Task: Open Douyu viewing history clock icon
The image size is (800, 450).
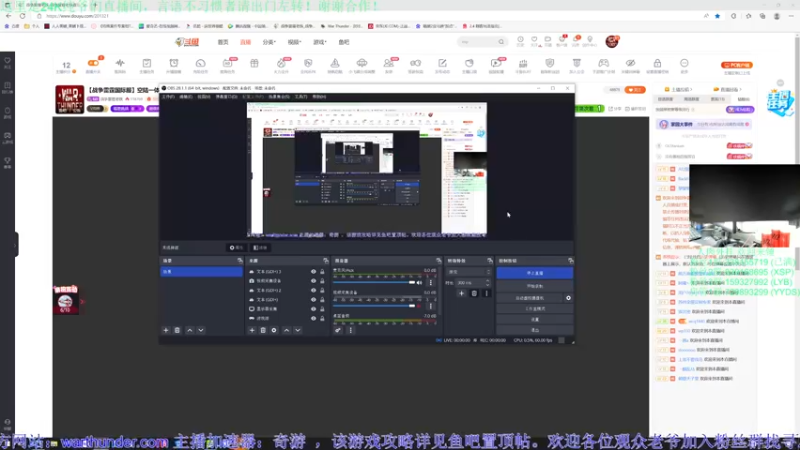Action: [x=520, y=40]
